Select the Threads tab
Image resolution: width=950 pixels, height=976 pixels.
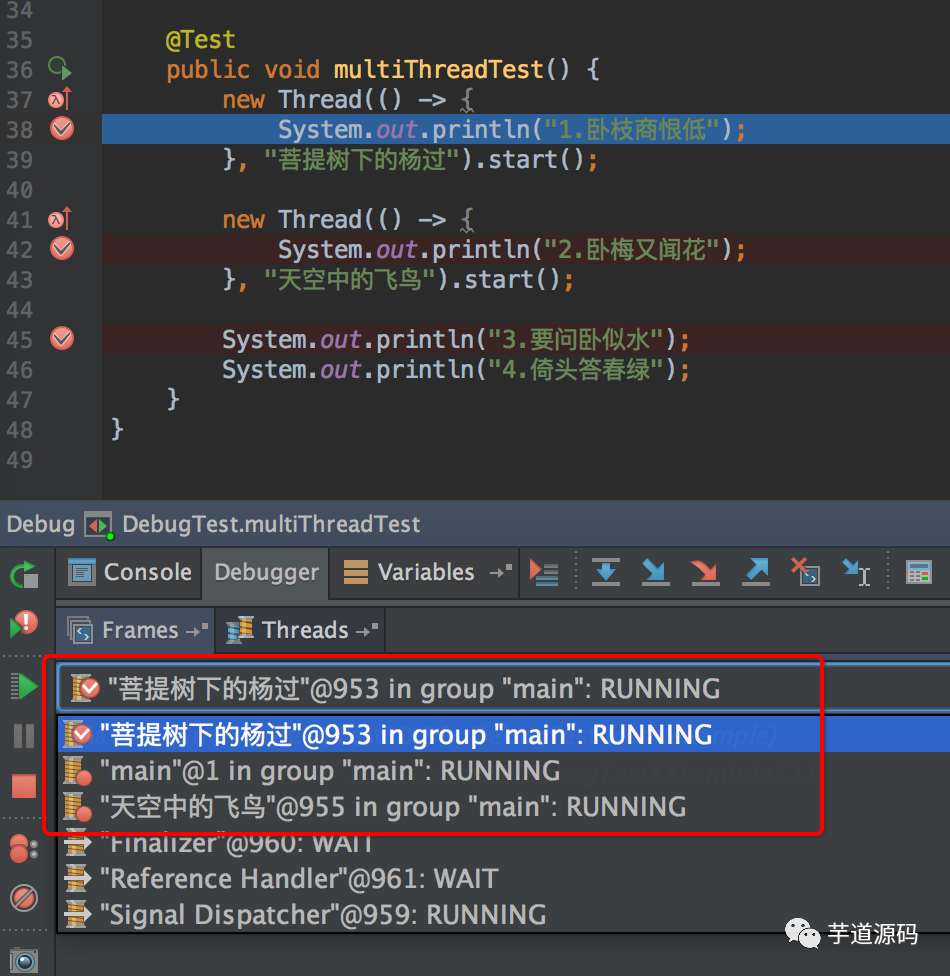coord(301,630)
